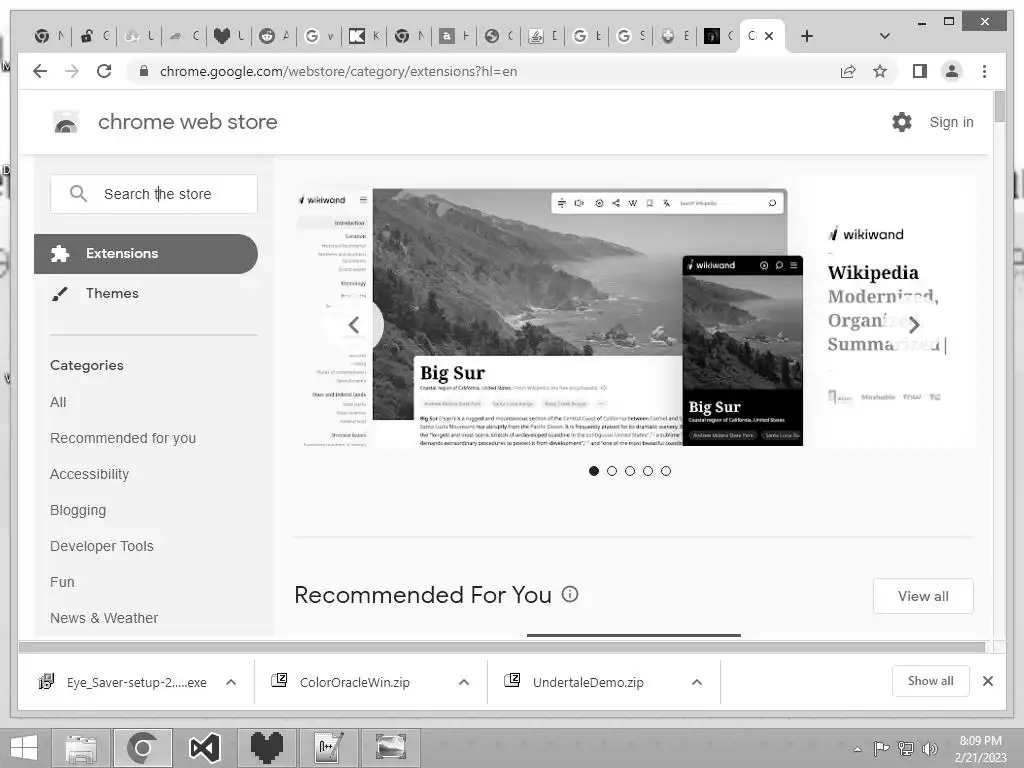Go back to the previous page
1024x768 pixels.
(x=40, y=71)
